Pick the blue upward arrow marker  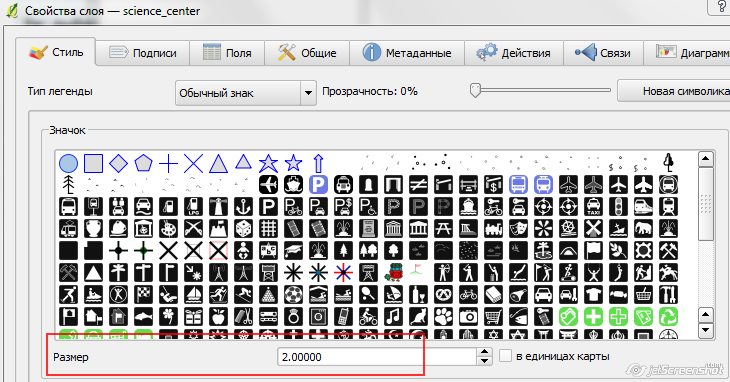318,163
